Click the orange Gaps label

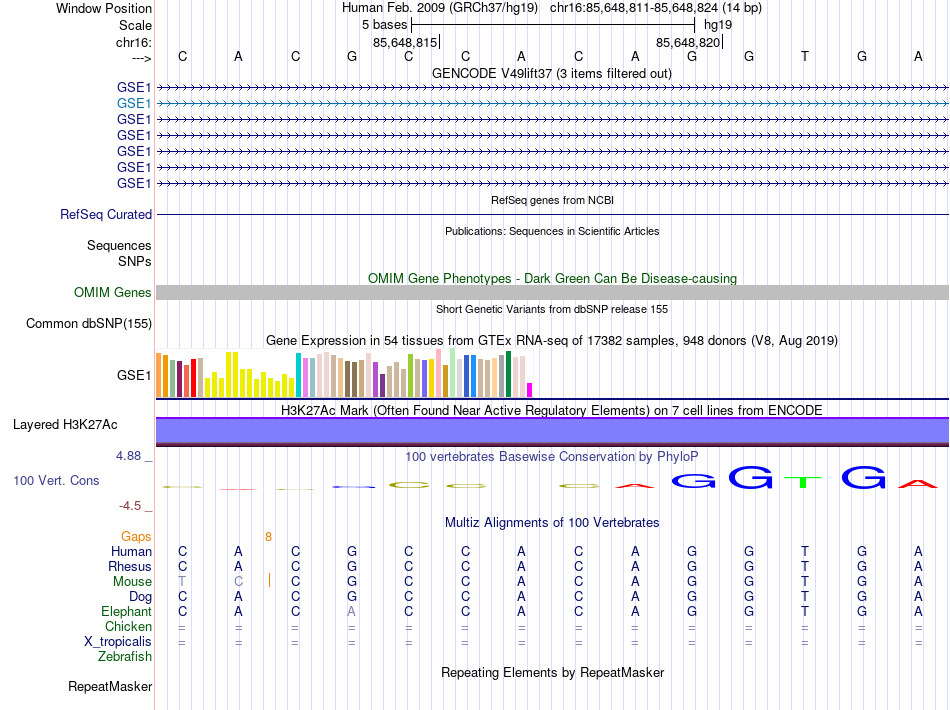click(136, 536)
